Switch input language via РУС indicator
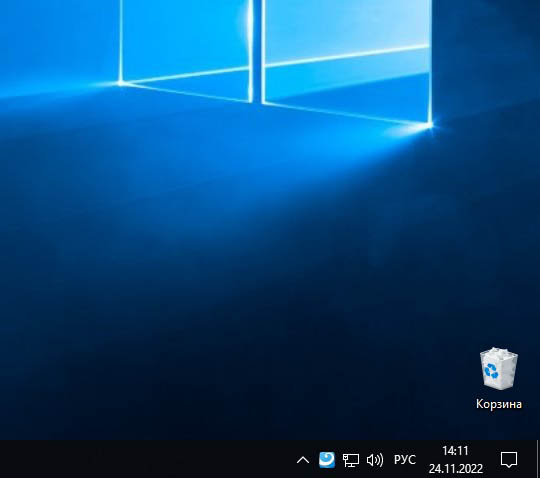 (405, 460)
